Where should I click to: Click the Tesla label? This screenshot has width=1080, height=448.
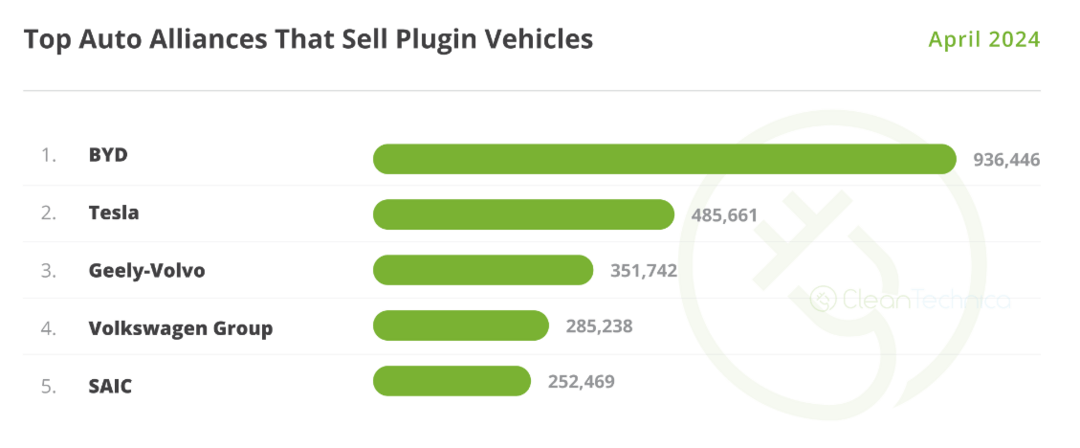click(114, 213)
